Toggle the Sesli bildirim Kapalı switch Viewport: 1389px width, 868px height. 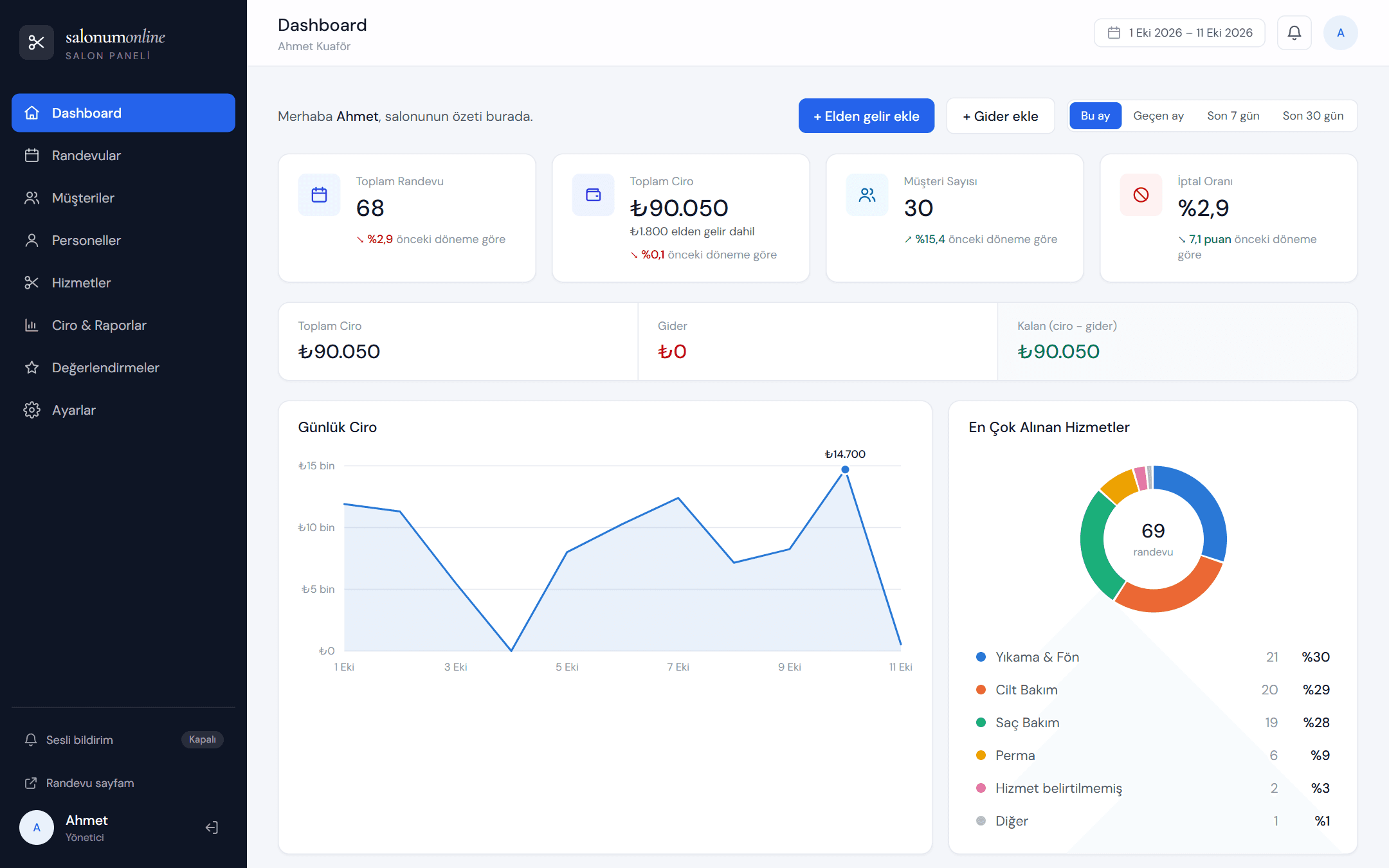(203, 739)
